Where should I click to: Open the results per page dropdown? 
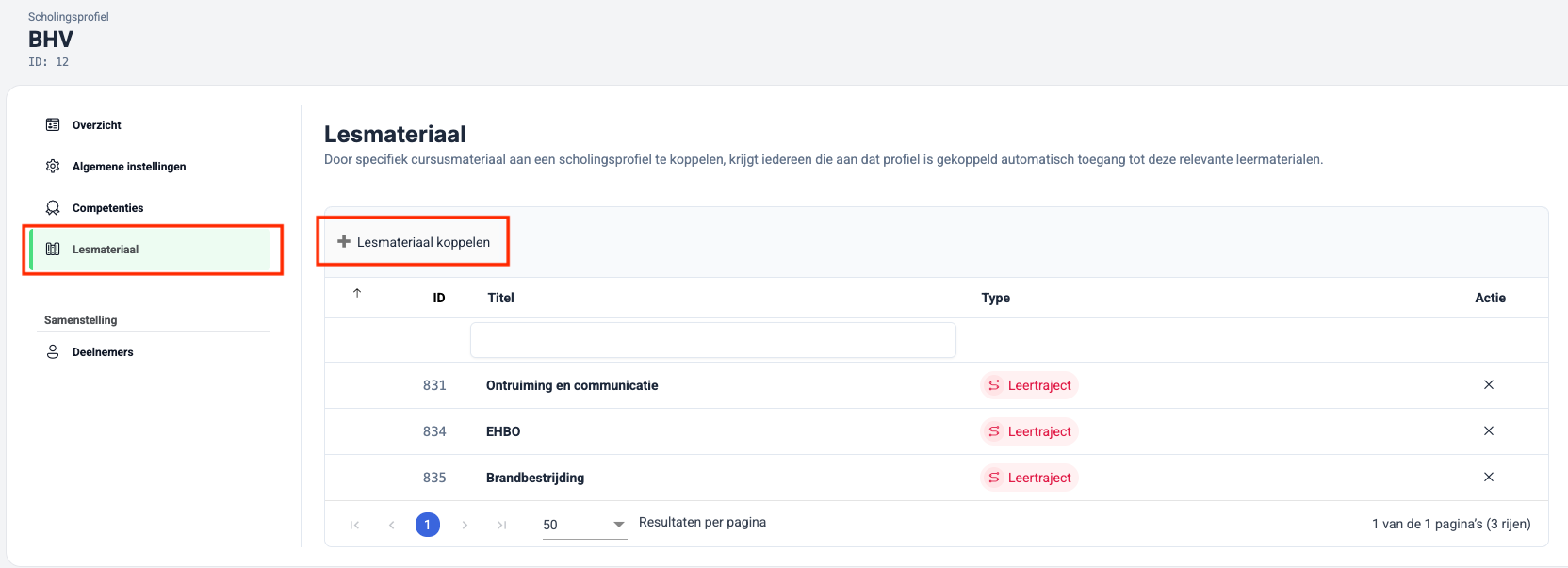click(x=584, y=525)
